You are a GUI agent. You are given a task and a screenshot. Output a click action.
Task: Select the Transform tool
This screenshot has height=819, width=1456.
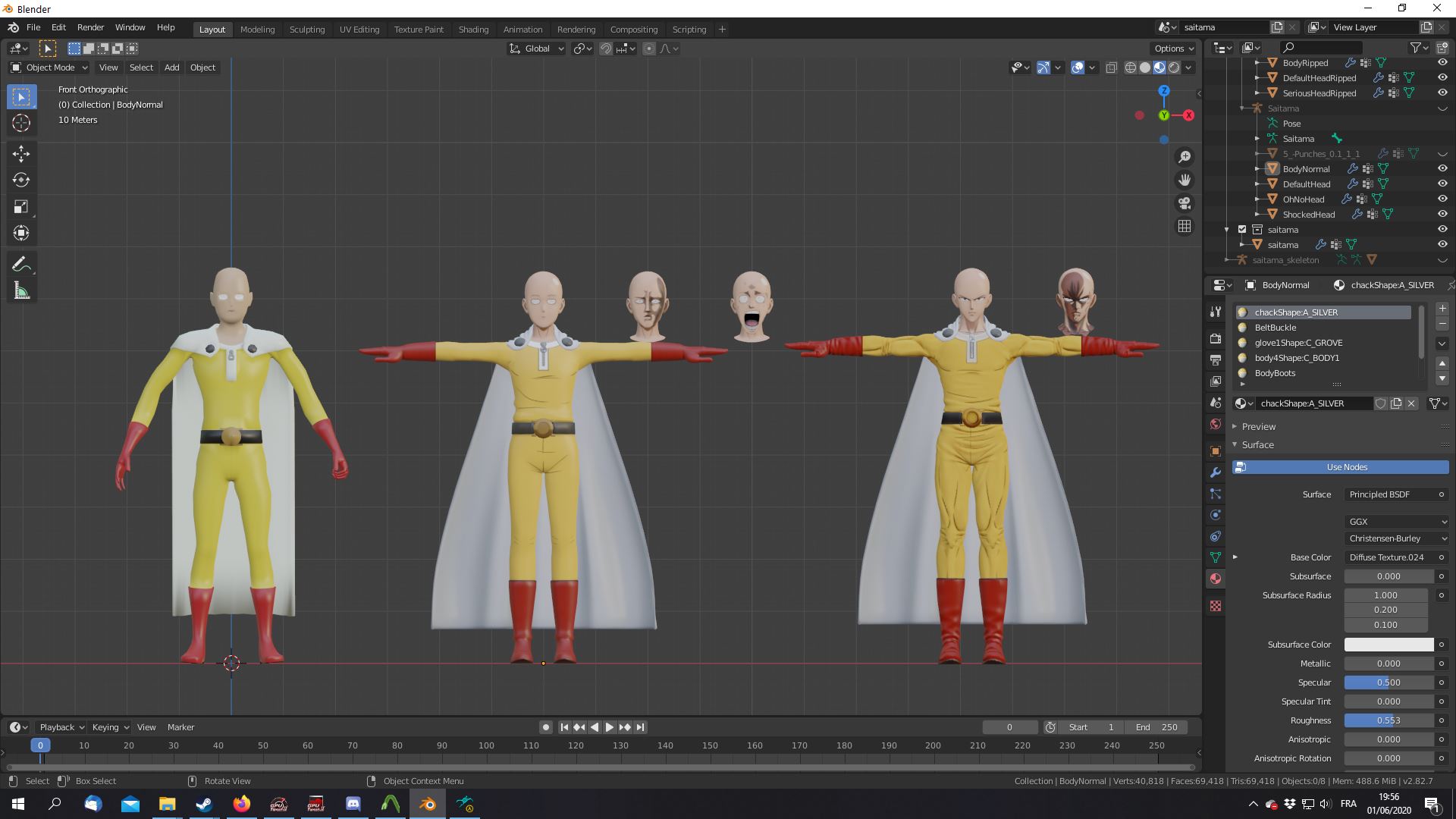21,234
